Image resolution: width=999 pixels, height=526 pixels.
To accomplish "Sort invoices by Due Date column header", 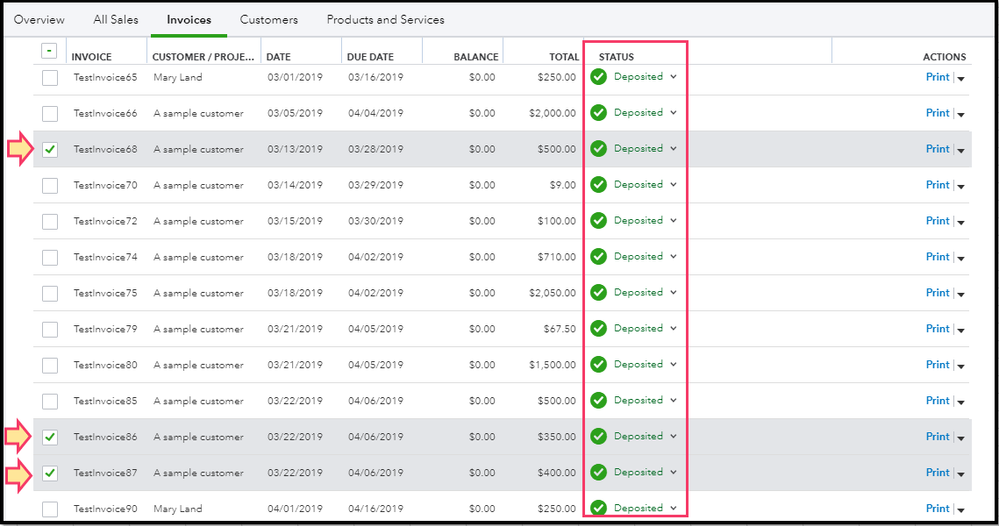I will [370, 57].
